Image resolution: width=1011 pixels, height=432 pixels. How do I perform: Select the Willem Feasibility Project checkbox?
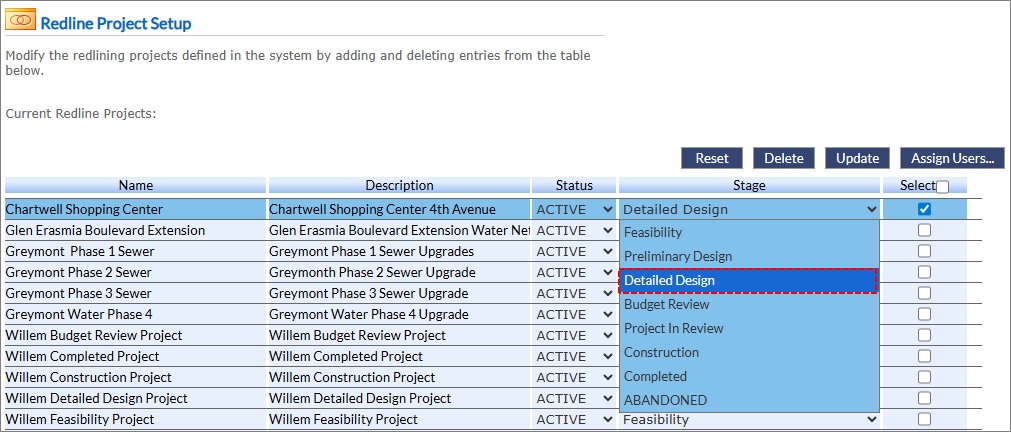pyautogui.click(x=924, y=419)
